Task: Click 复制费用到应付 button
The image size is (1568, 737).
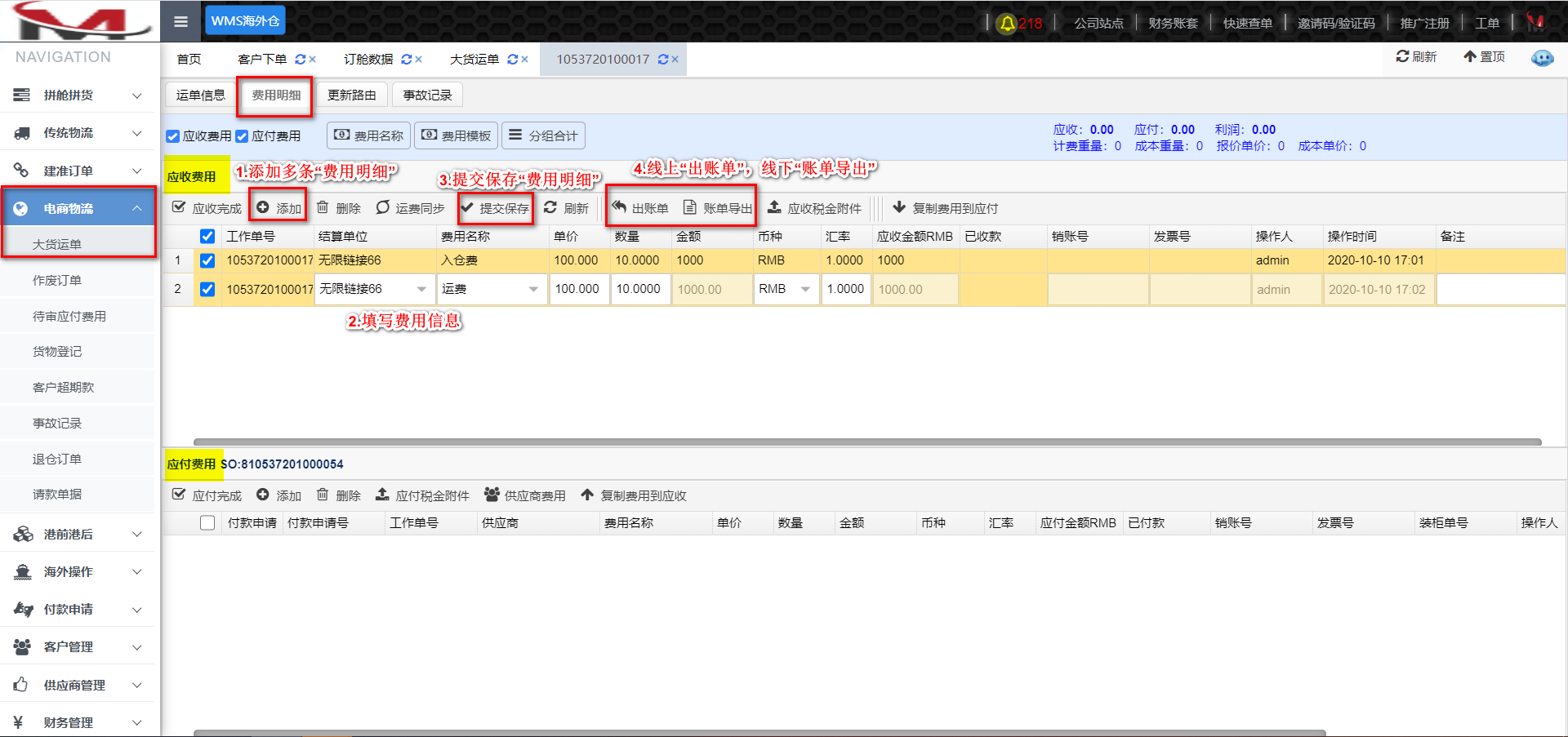Action: coord(945,208)
